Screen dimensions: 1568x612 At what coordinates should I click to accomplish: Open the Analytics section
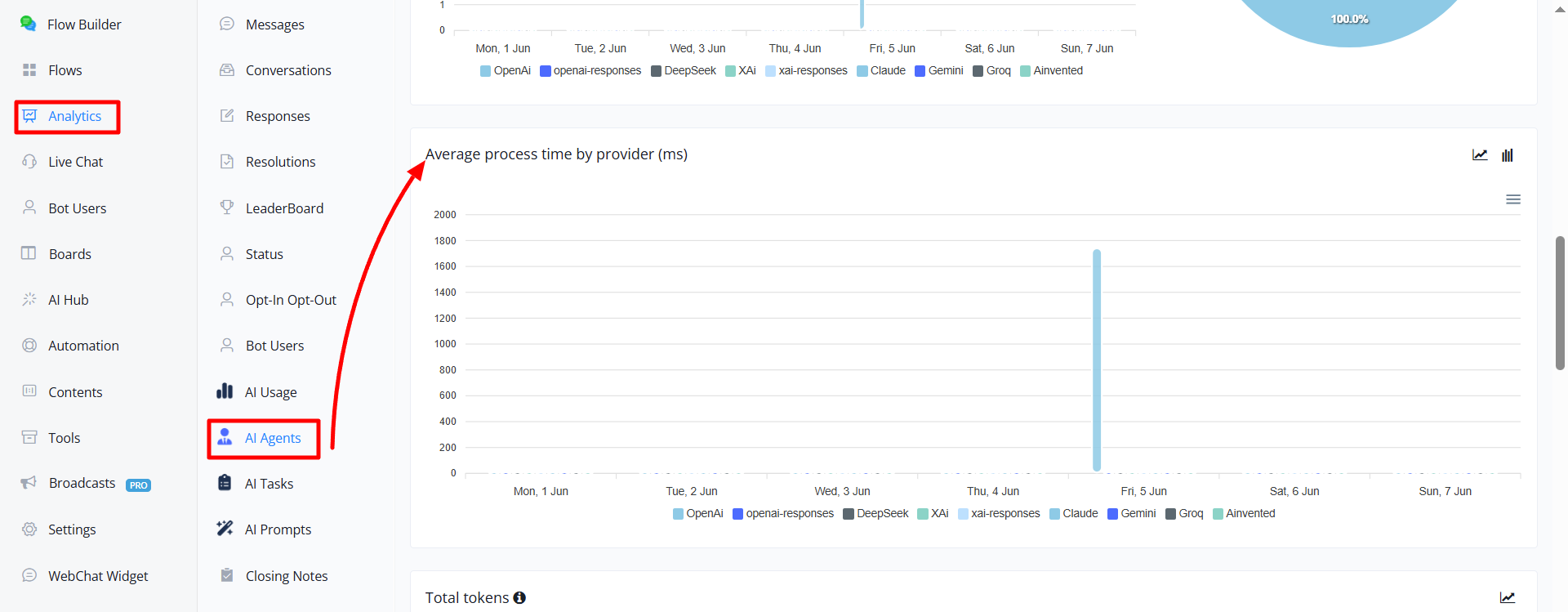pos(67,117)
